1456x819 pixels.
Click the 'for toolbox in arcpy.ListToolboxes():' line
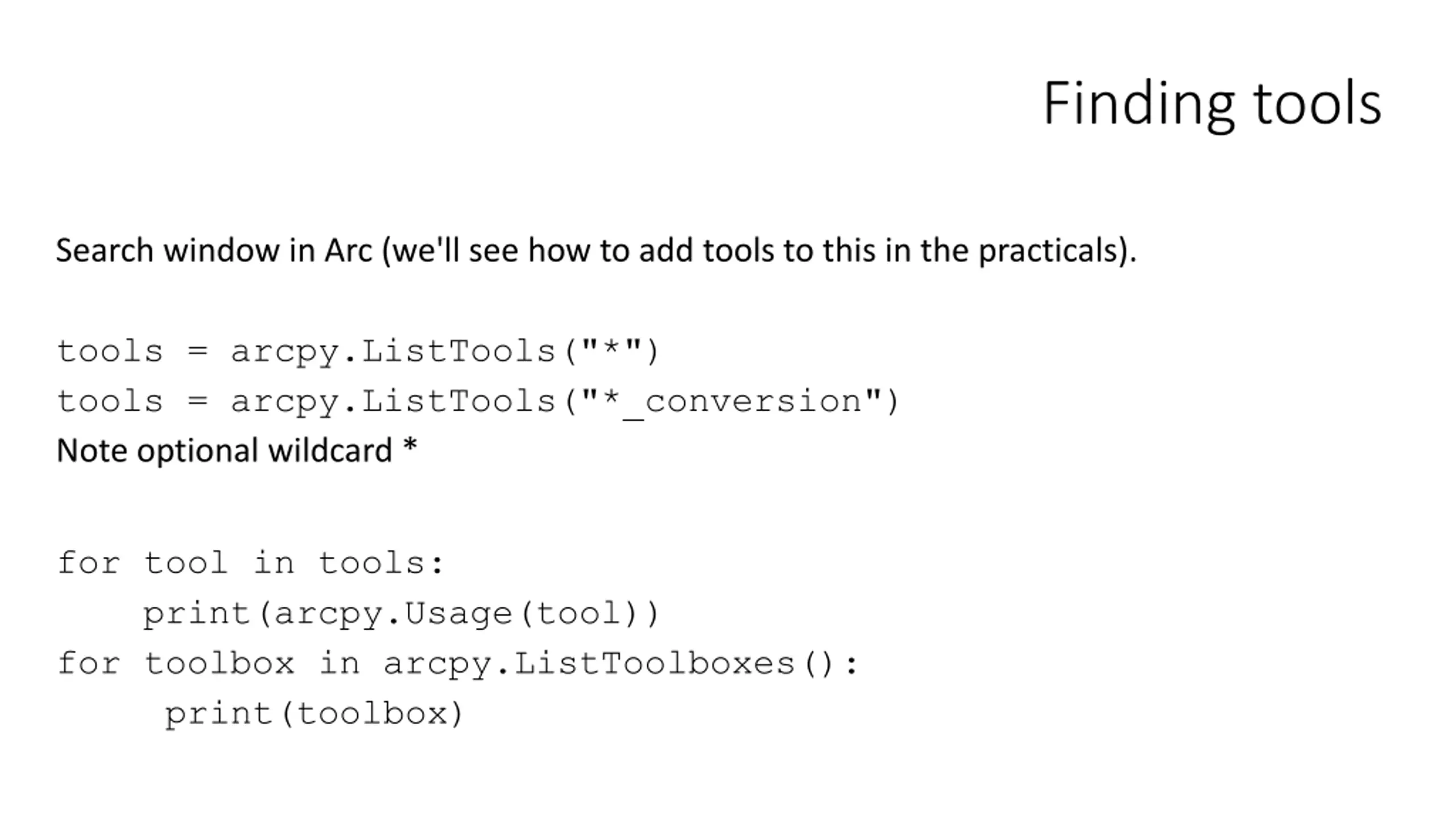tap(457, 664)
